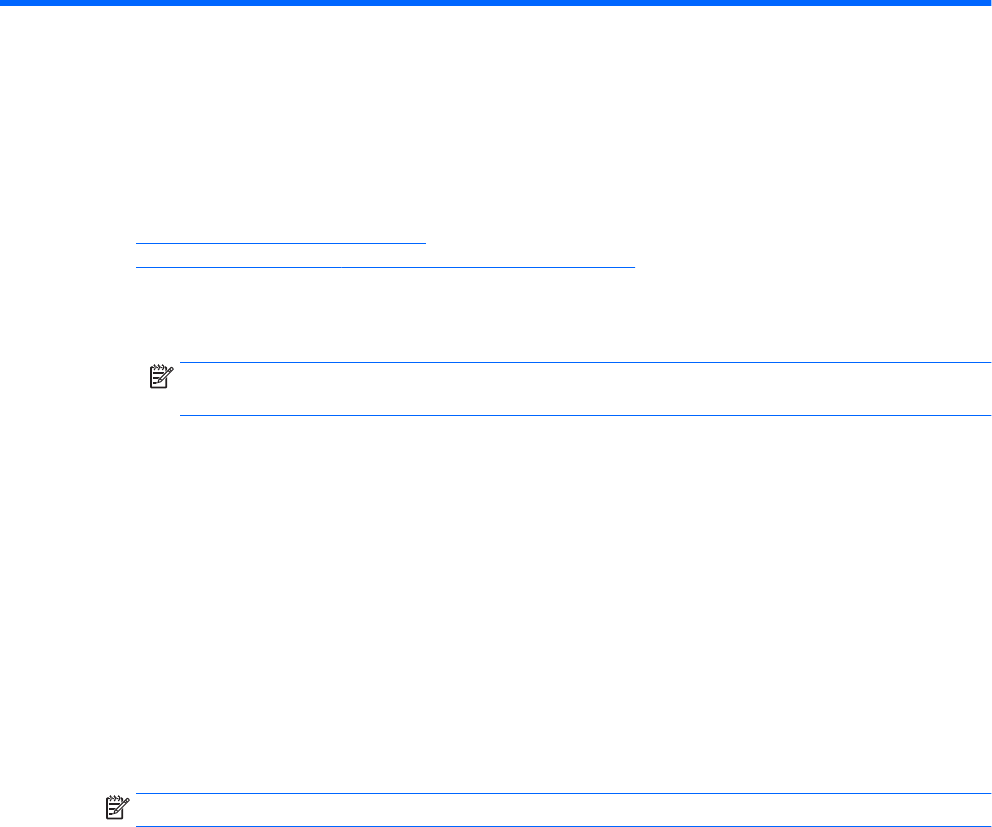Click the upper notepad note icon

pos(161,376)
